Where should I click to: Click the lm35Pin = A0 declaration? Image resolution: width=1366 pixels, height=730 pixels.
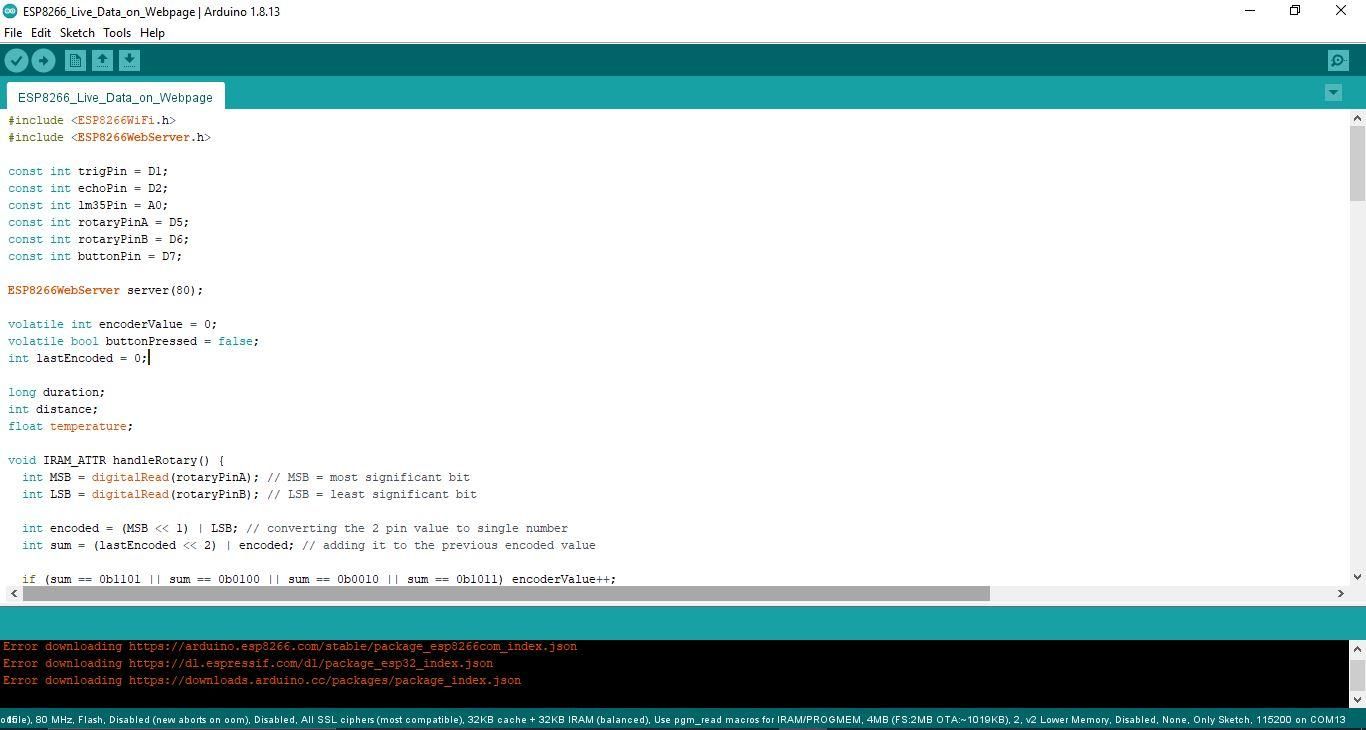click(88, 205)
